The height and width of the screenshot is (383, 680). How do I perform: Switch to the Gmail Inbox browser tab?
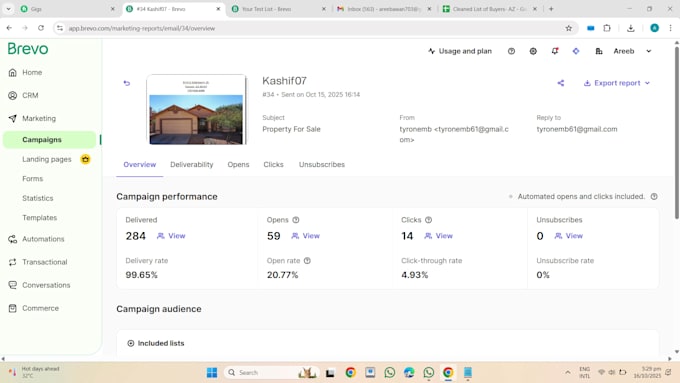[x=384, y=9]
